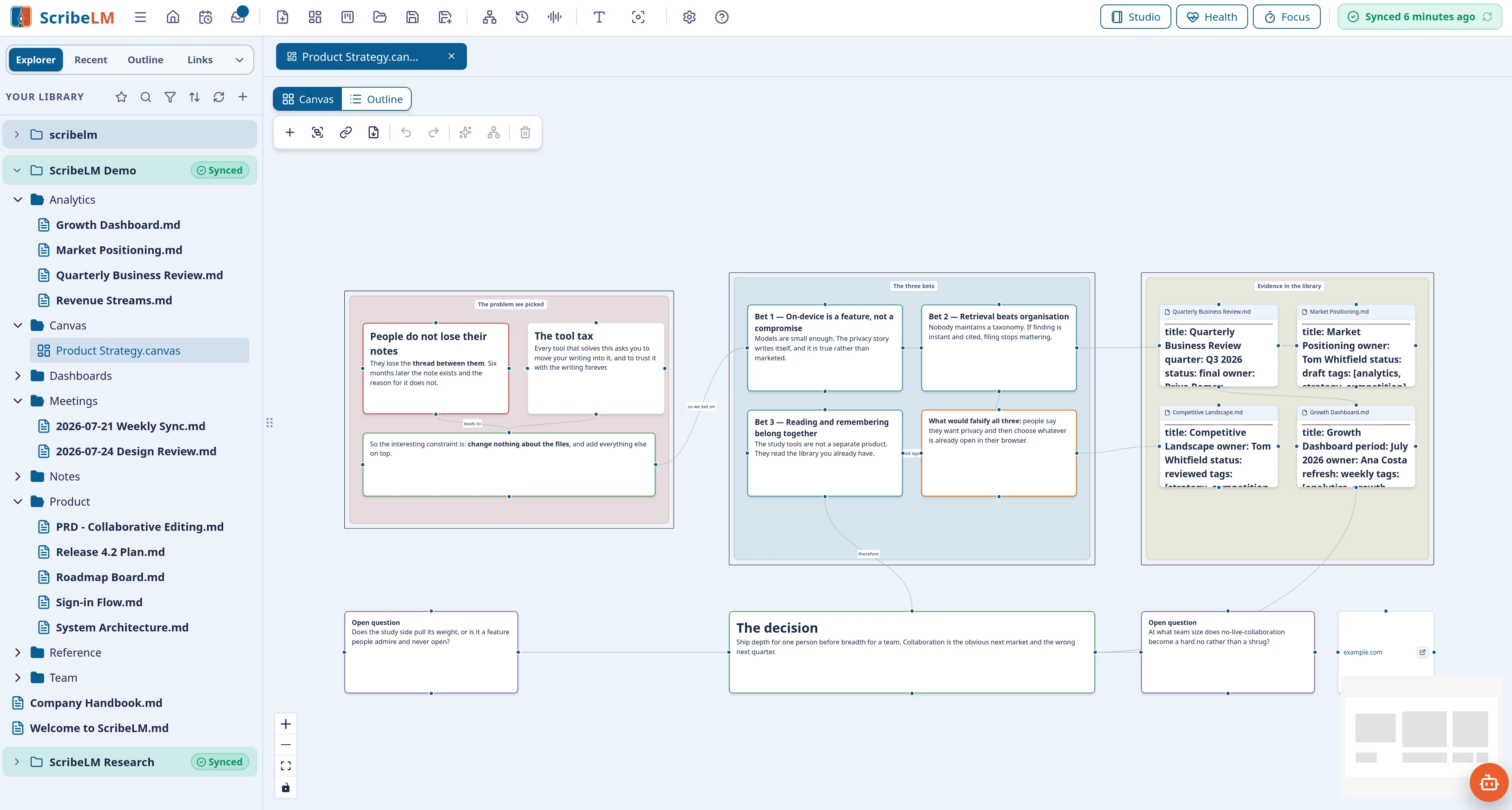Screen dimensions: 1512x810
Task: Select the Product Strategy.canvas document tab
Action: click(360, 57)
